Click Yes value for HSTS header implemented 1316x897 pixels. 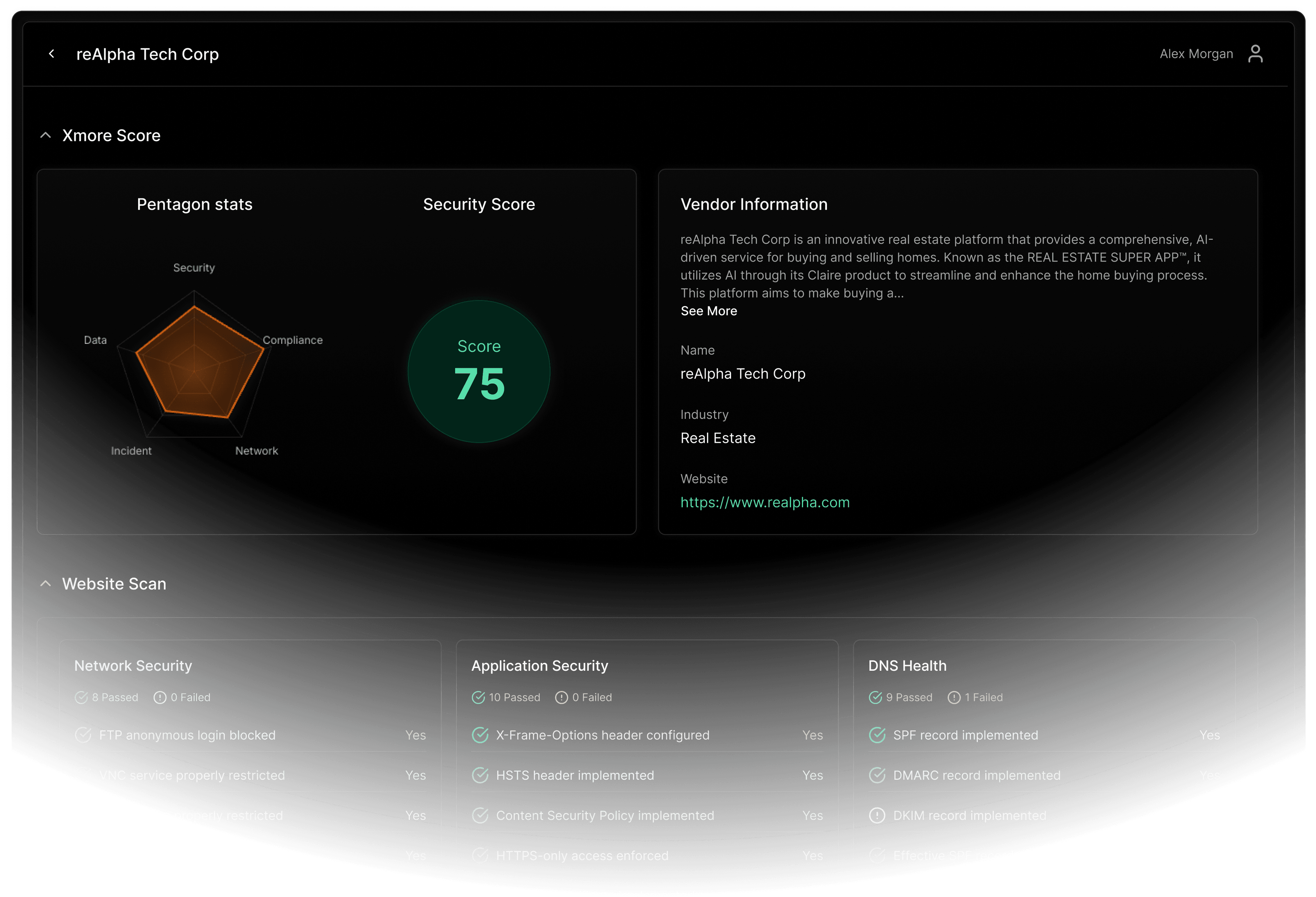point(813,775)
